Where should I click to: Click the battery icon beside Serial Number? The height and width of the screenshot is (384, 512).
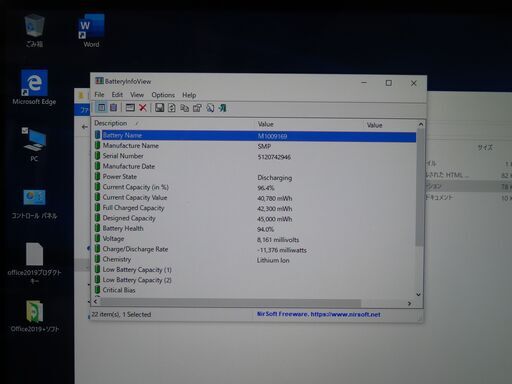97,155
